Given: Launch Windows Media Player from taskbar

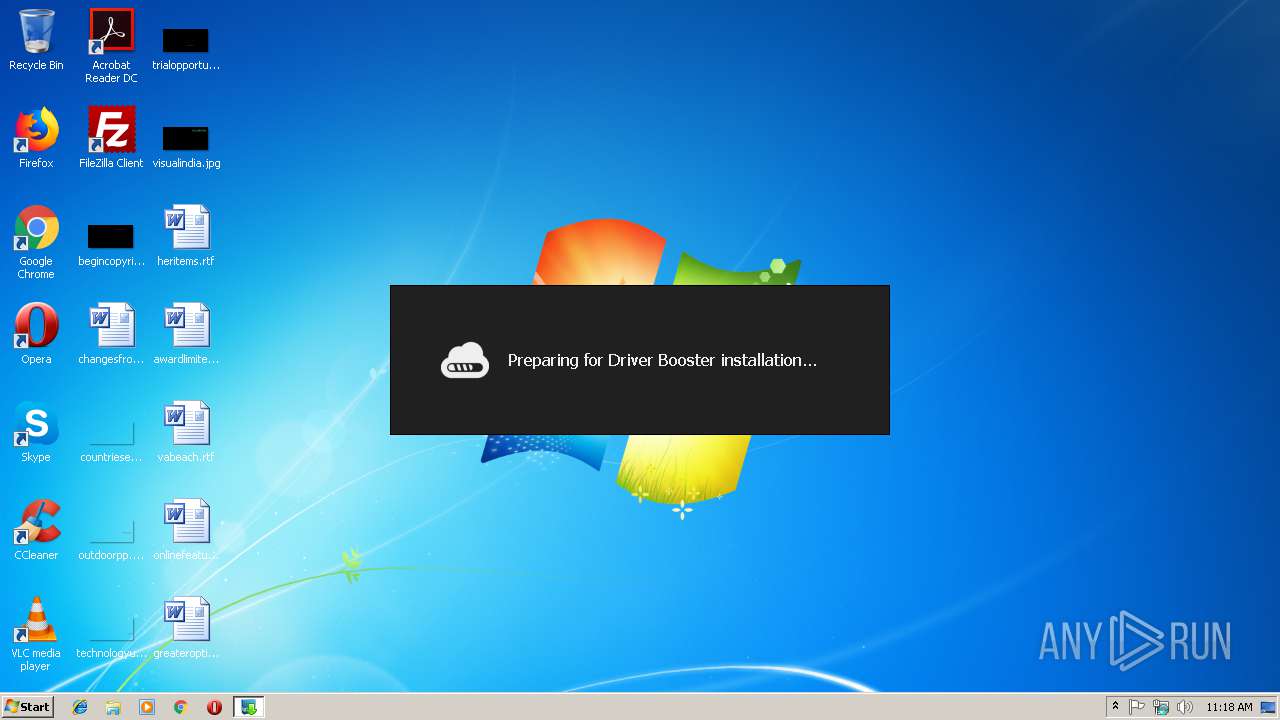Looking at the screenshot, I should [x=147, y=707].
